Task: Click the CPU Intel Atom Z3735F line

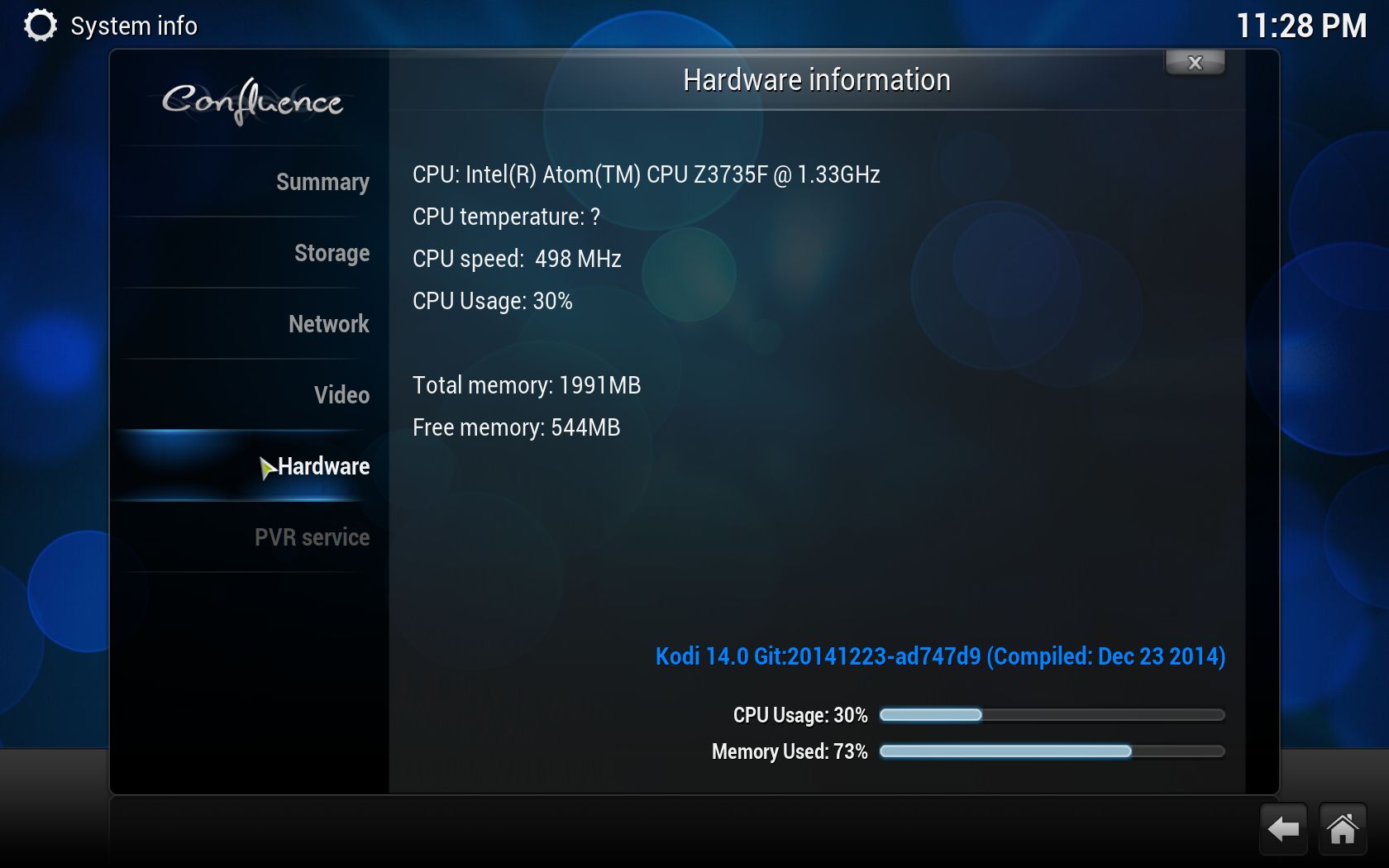Action: (647, 174)
